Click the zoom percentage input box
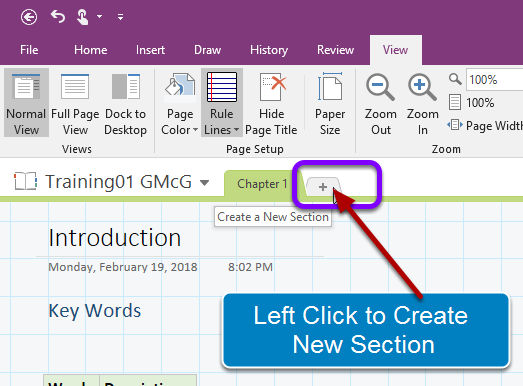Viewport: 523px width, 386px height. [495, 79]
